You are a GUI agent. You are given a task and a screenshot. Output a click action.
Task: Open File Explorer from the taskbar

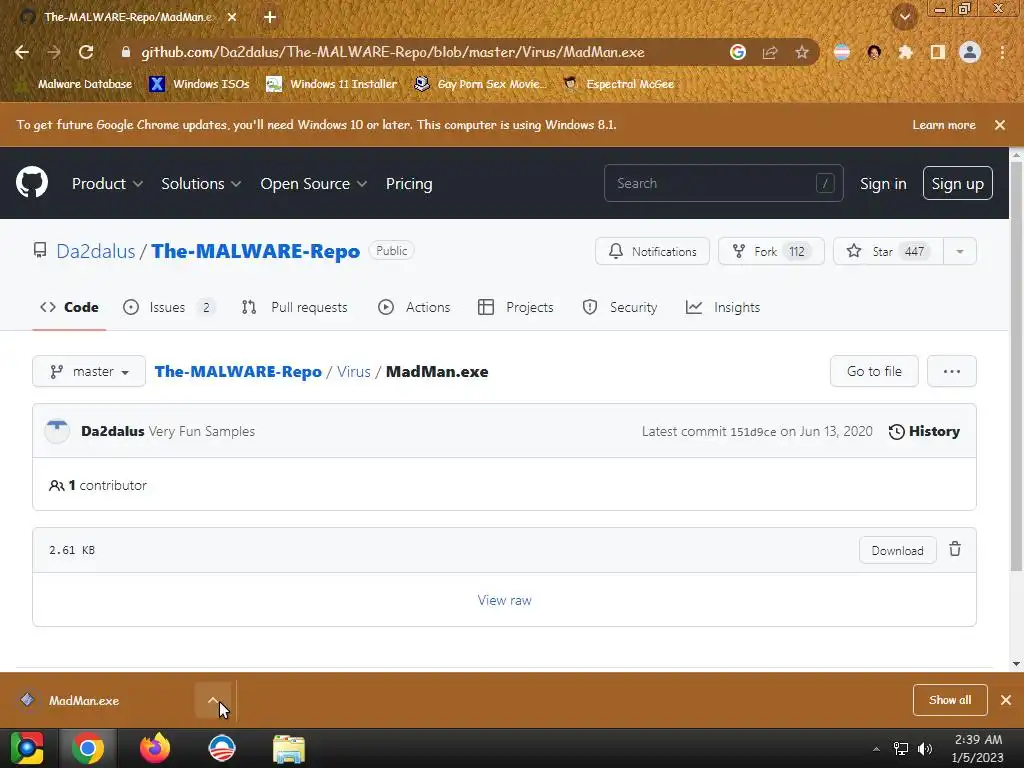[x=289, y=748]
